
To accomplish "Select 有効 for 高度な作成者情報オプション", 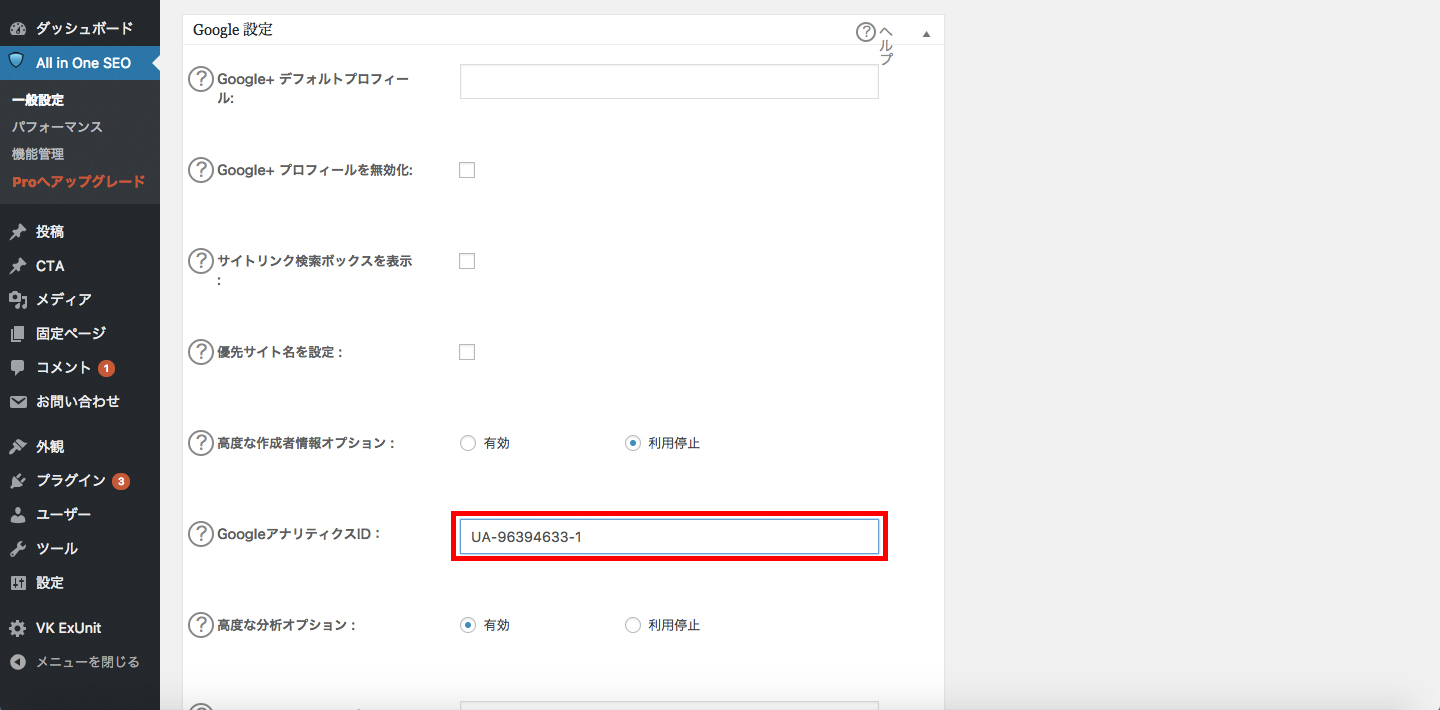I will (467, 443).
